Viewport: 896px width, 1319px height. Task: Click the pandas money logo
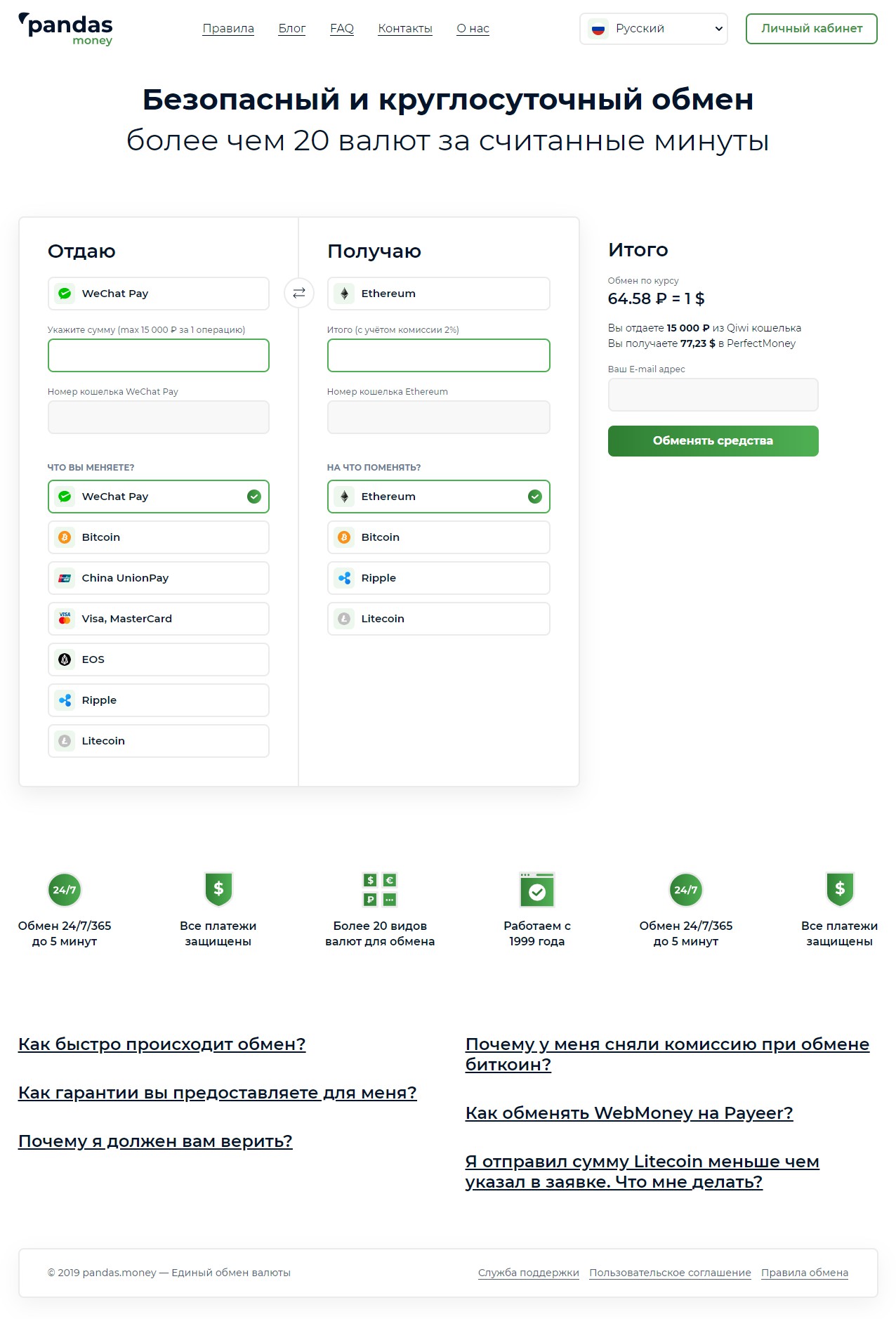click(x=66, y=29)
